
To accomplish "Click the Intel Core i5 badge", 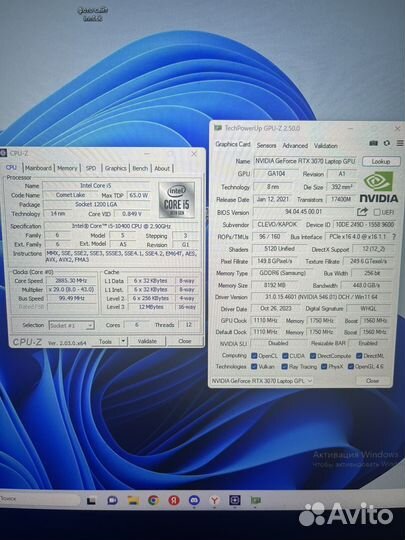I will (177, 200).
